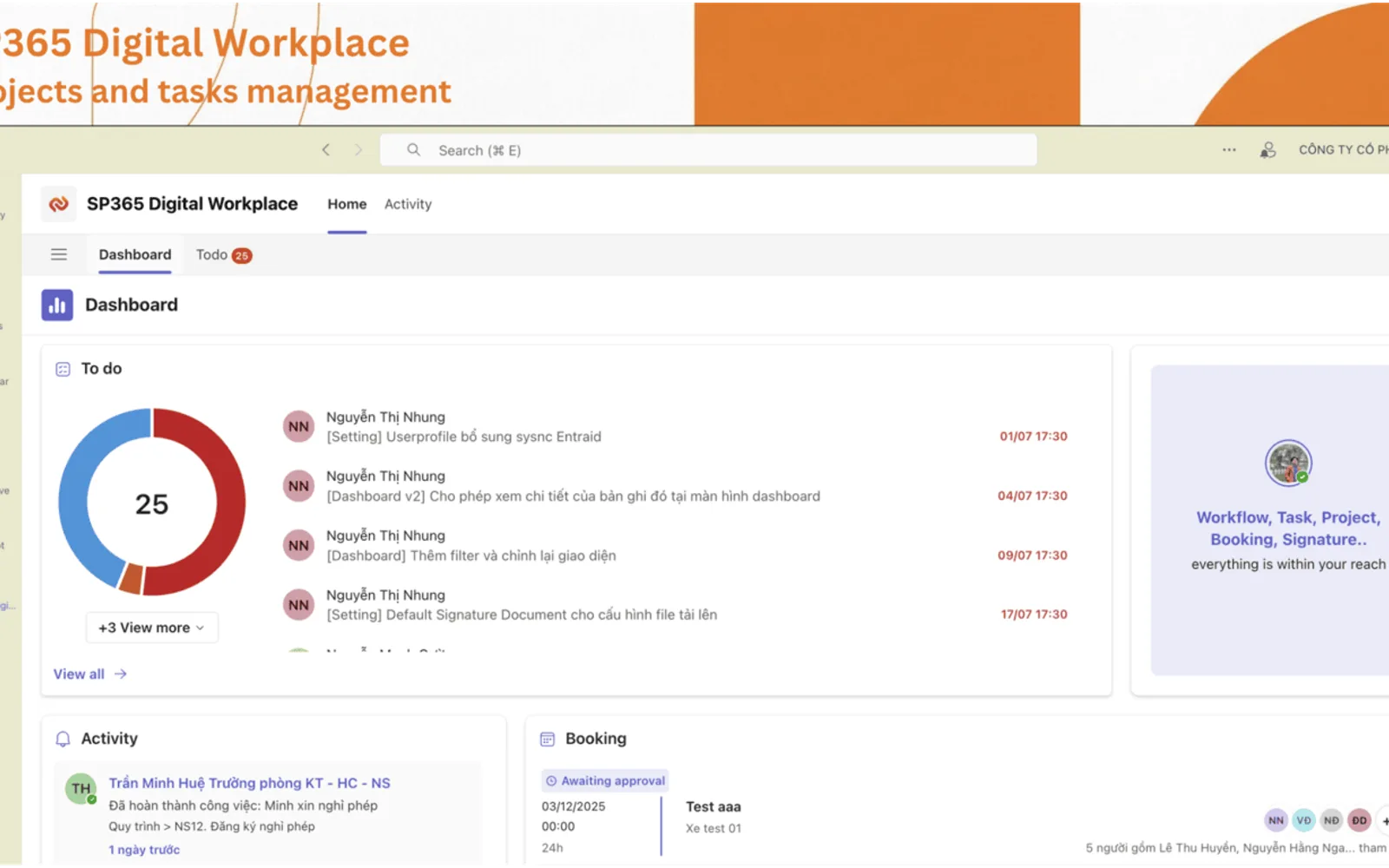Click the VĐ participant avatar in Booking
Viewport: 1389px width, 868px height.
(1304, 819)
